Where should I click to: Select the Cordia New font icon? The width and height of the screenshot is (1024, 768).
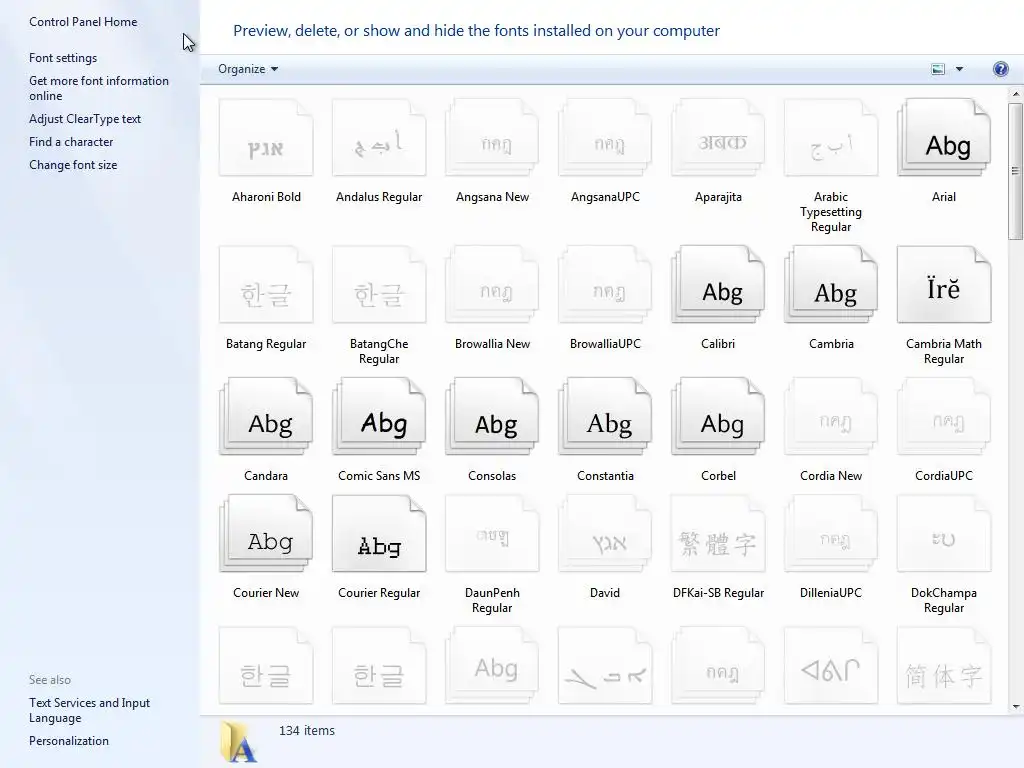(x=831, y=417)
